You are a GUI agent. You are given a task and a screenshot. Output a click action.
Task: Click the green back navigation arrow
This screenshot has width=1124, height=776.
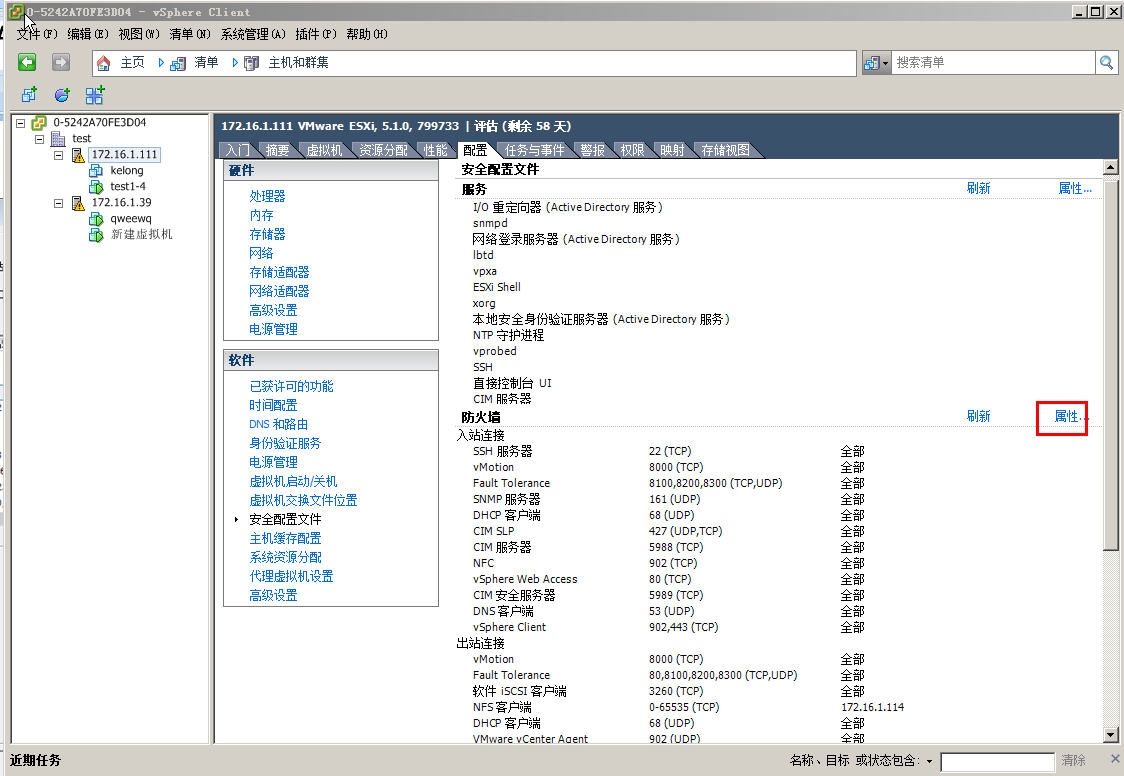click(27, 62)
